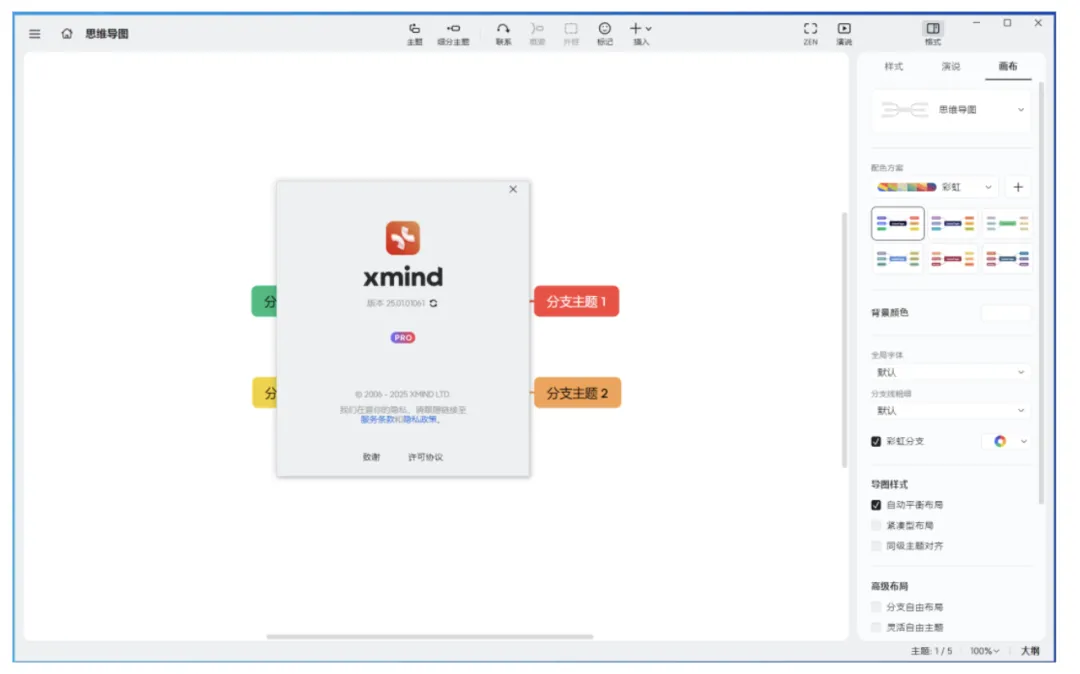Click the canvas vertical scrollbar
This screenshot has width=1080, height=674.
(x=844, y=341)
